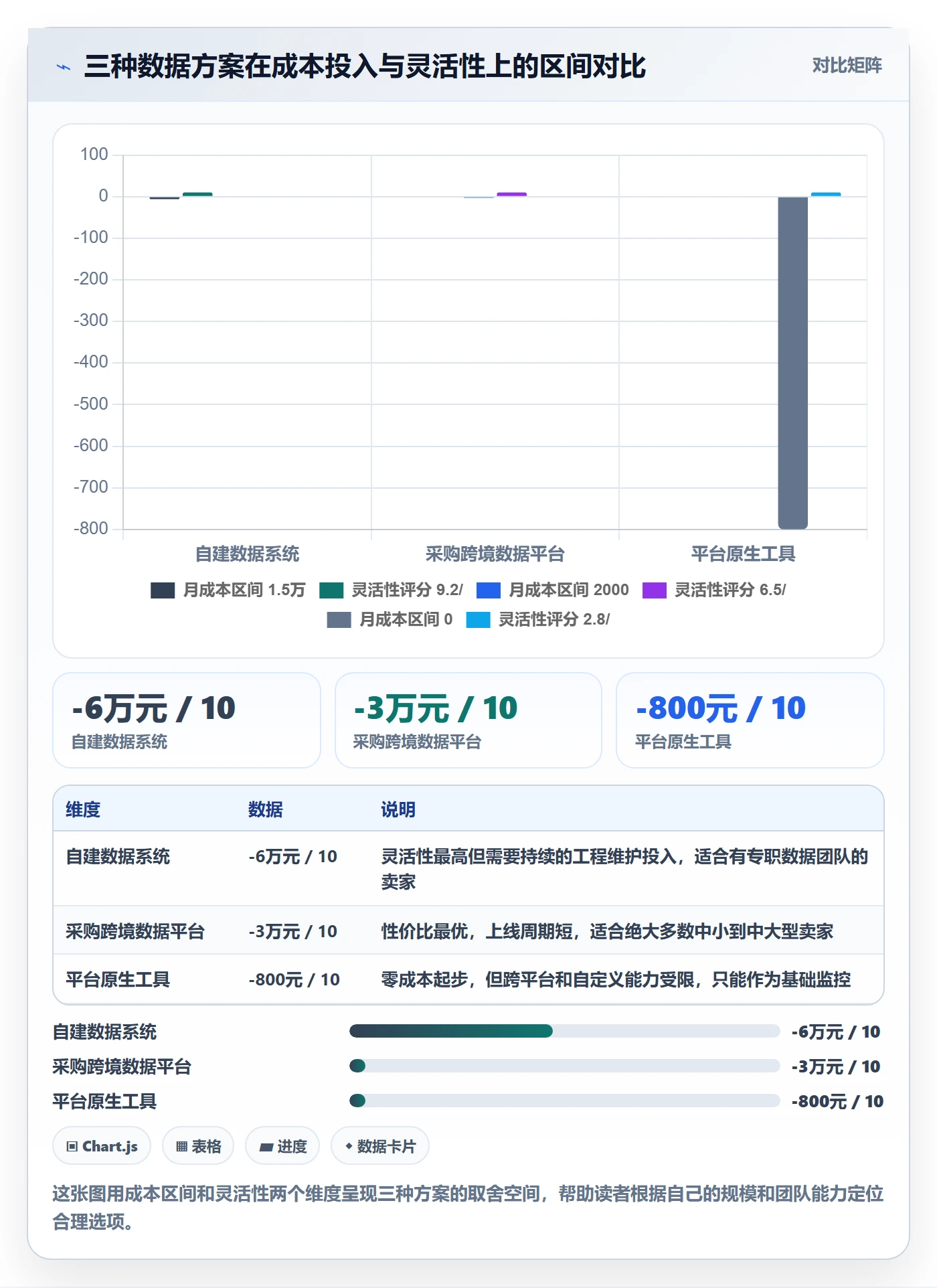Click the light-blue 灵活性评分 2.8/ legend swatch
937x1288 pixels.
[x=478, y=619]
